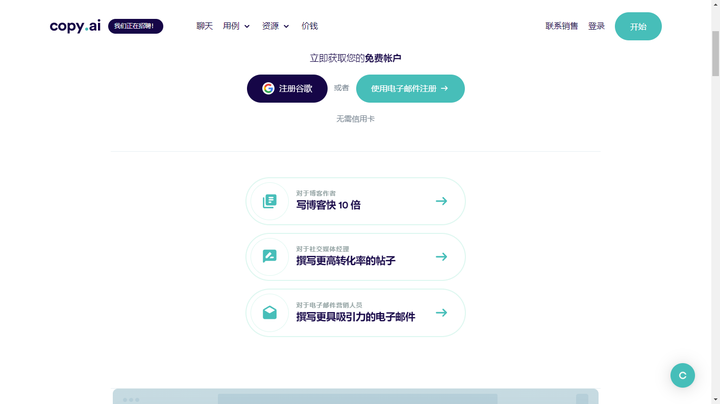720x404 pixels.
Task: Open the 撰写更具吸引力的电子邮件 card
Action: [355, 313]
